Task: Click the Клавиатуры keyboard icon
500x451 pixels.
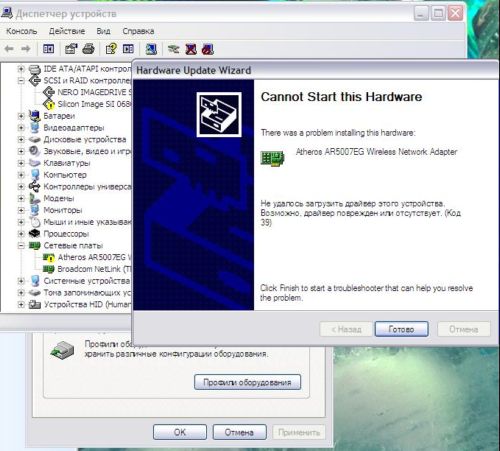Action: click(x=34, y=163)
